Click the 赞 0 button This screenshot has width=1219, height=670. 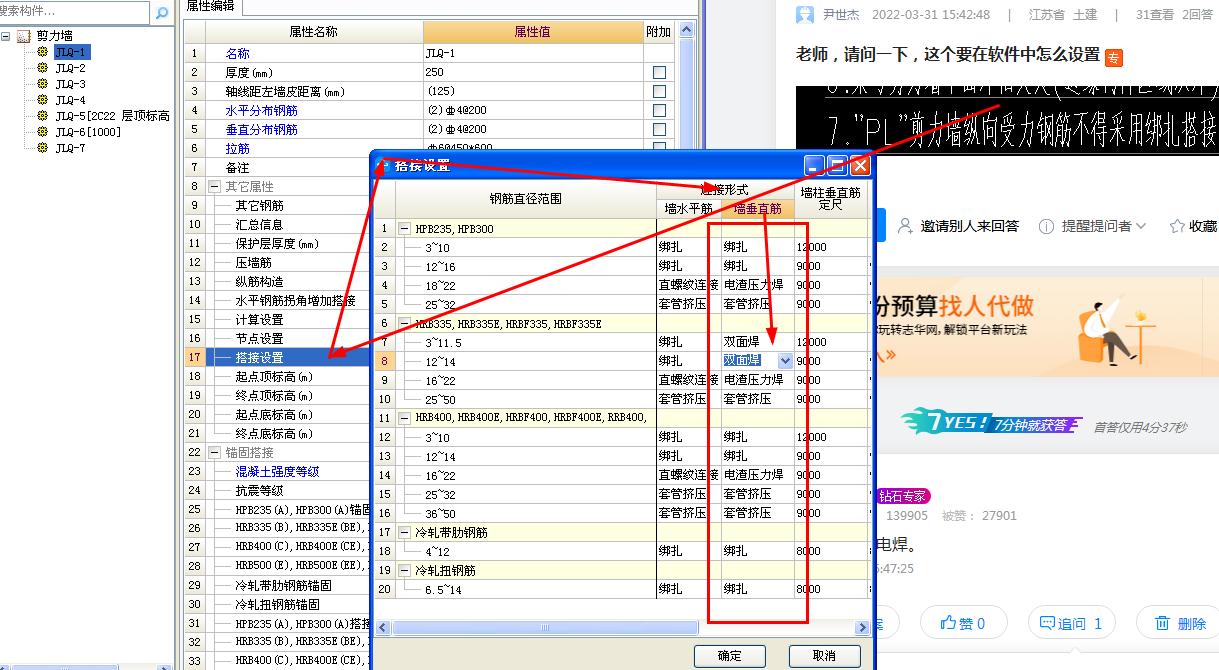click(963, 623)
